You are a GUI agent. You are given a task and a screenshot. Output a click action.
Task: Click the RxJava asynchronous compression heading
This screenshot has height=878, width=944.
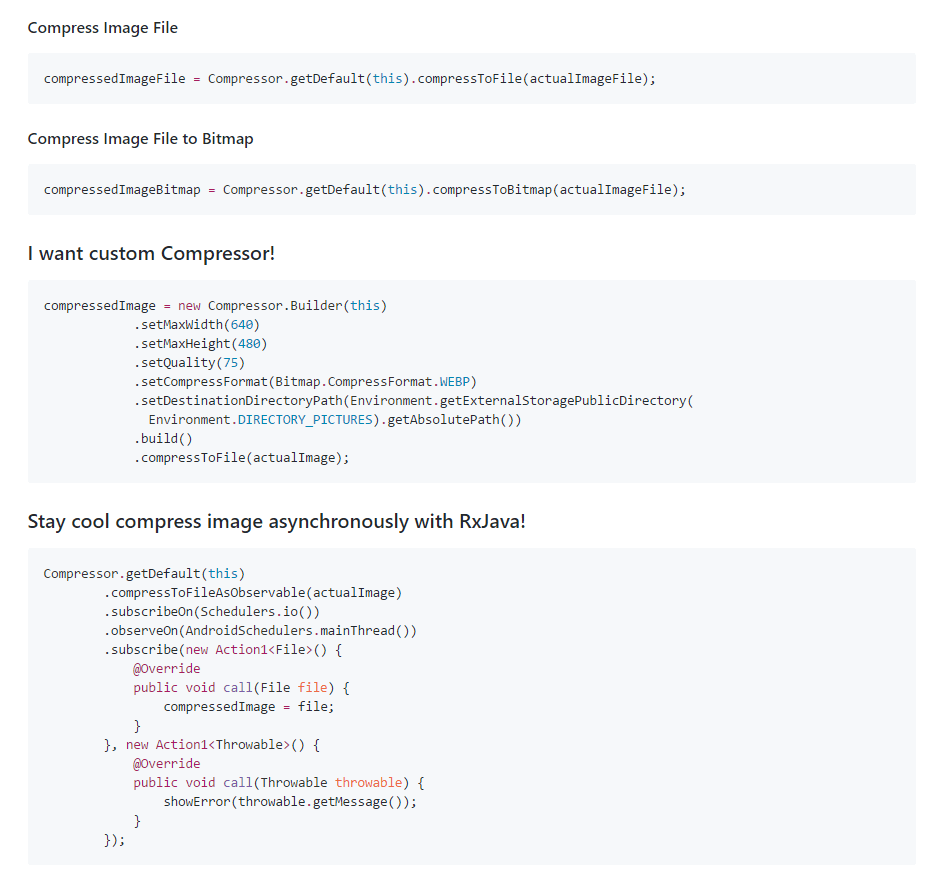point(276,522)
